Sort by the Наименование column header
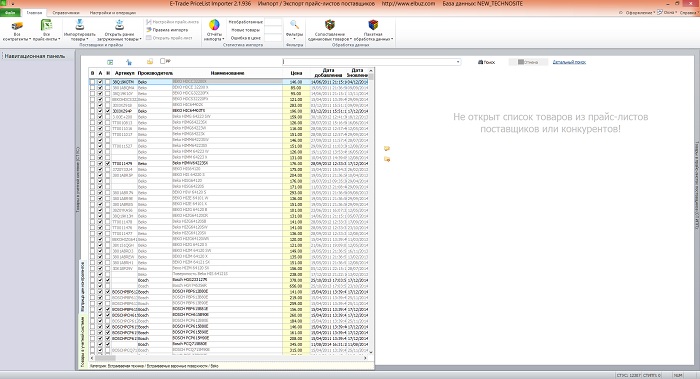 [227, 73]
